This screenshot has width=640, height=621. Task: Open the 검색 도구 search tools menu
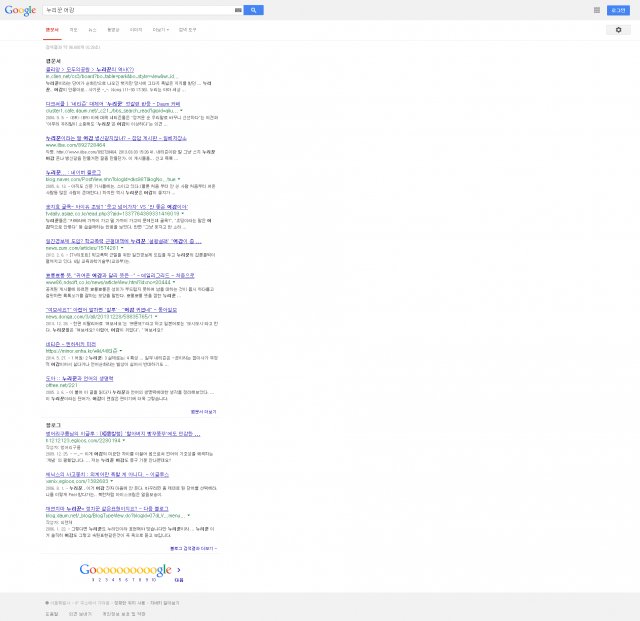pos(187,30)
